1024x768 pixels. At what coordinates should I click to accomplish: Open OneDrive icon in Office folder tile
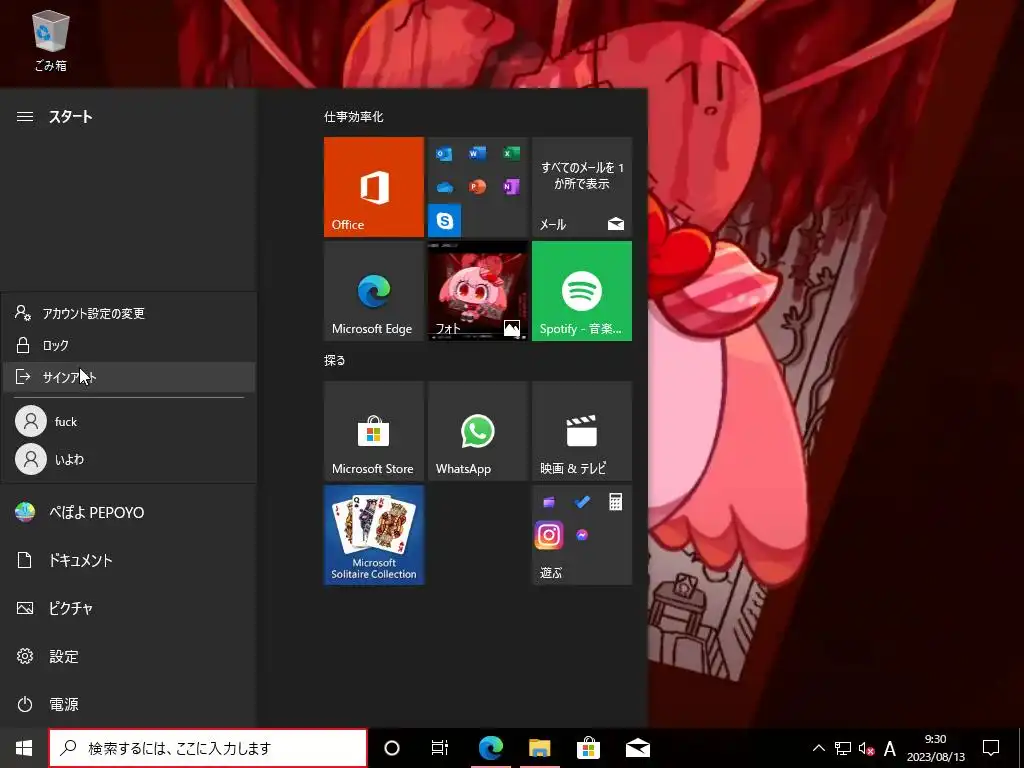point(444,187)
